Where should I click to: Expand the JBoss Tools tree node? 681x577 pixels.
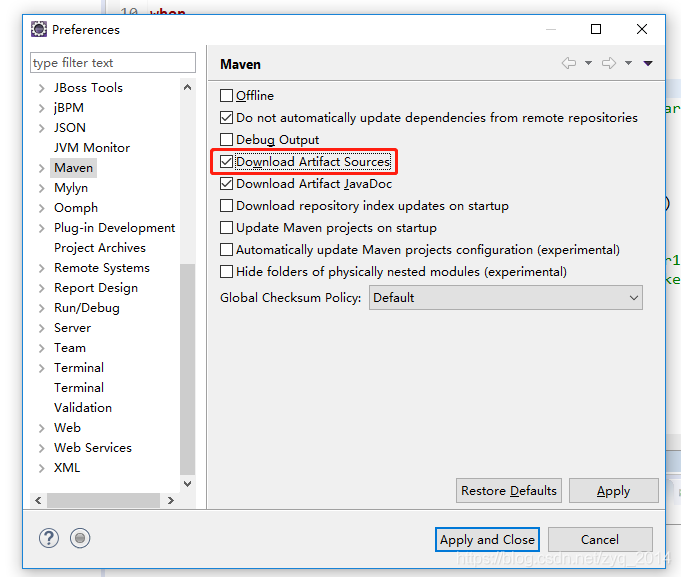42,88
